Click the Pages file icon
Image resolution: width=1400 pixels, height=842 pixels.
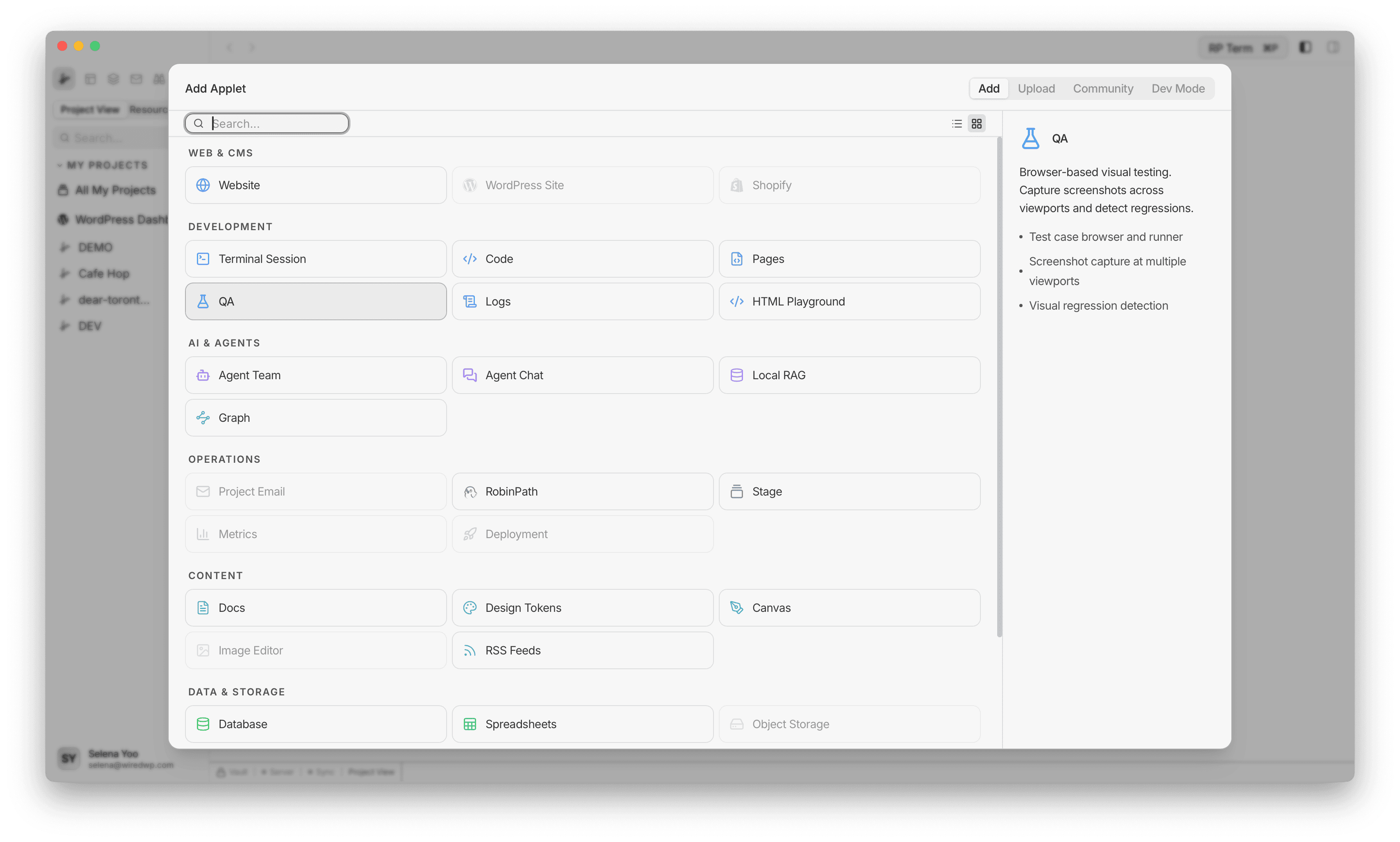[736, 259]
